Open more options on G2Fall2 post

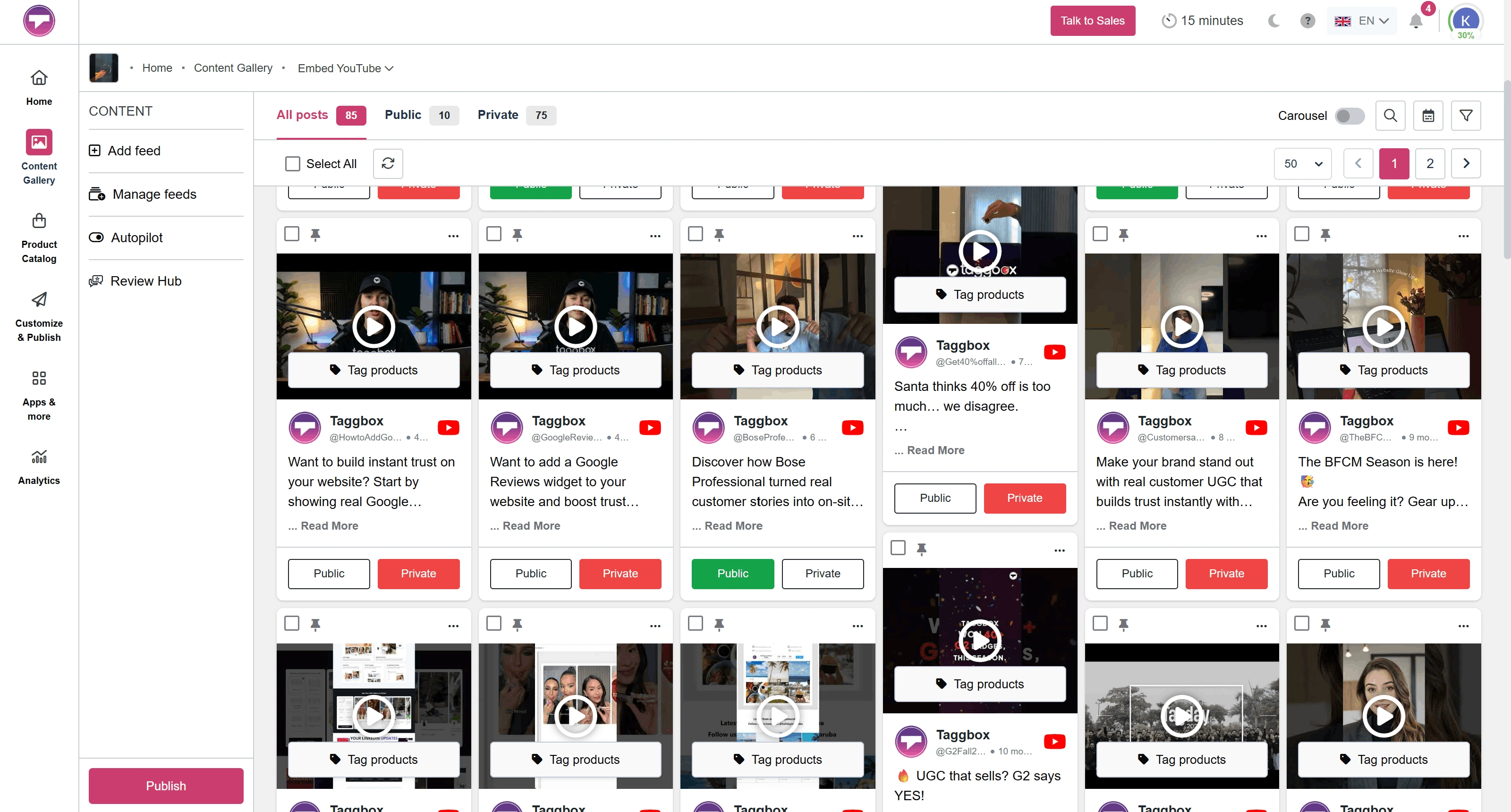[1059, 550]
